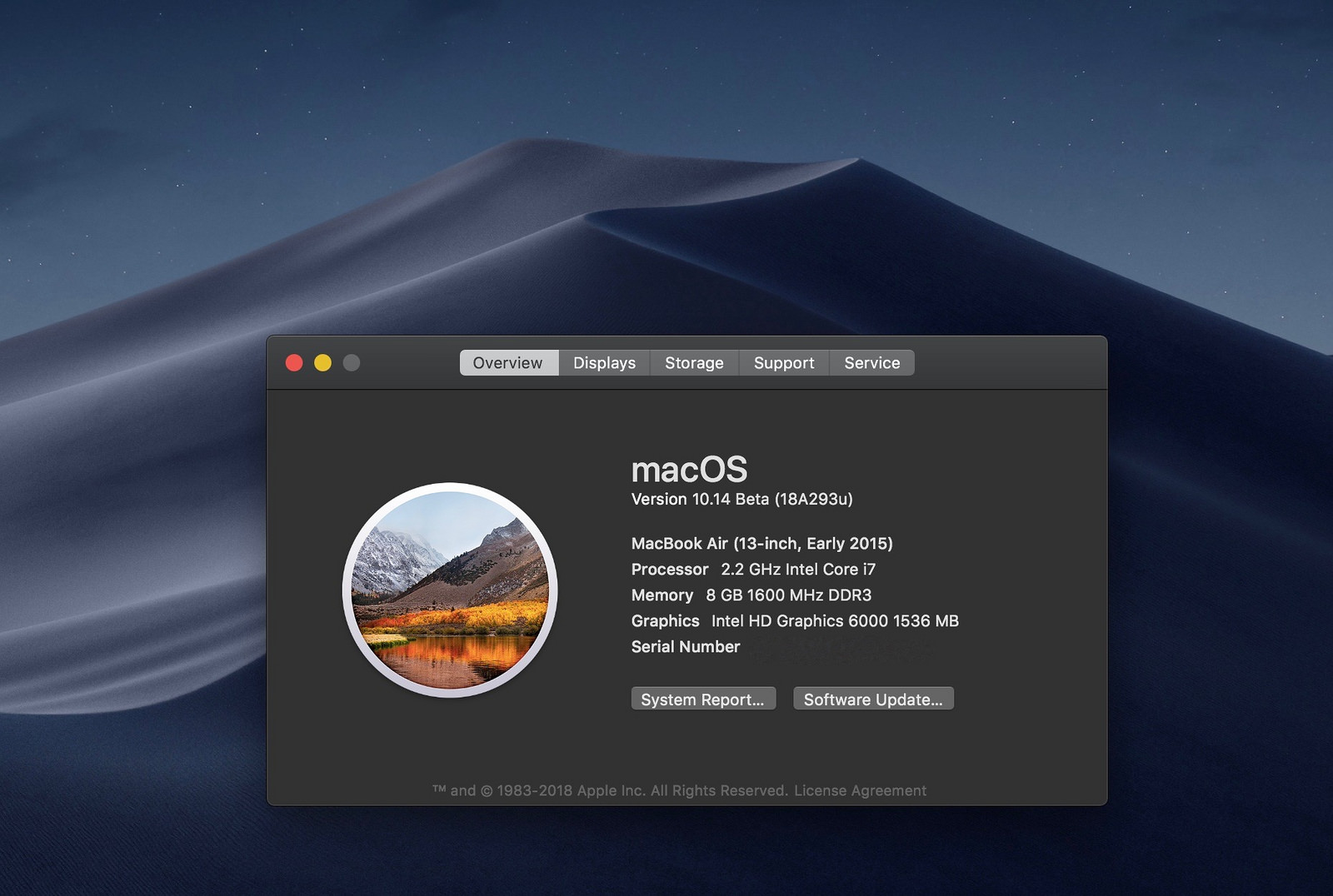1333x896 pixels.
Task: Click the Version 10.14 Beta (18A293u) text
Action: pyautogui.click(x=742, y=499)
